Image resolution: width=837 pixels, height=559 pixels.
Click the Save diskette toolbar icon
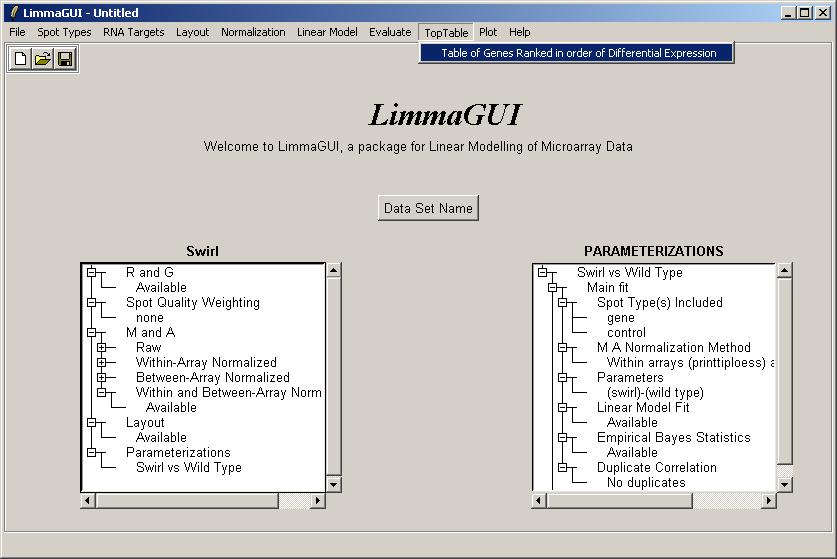(x=65, y=59)
